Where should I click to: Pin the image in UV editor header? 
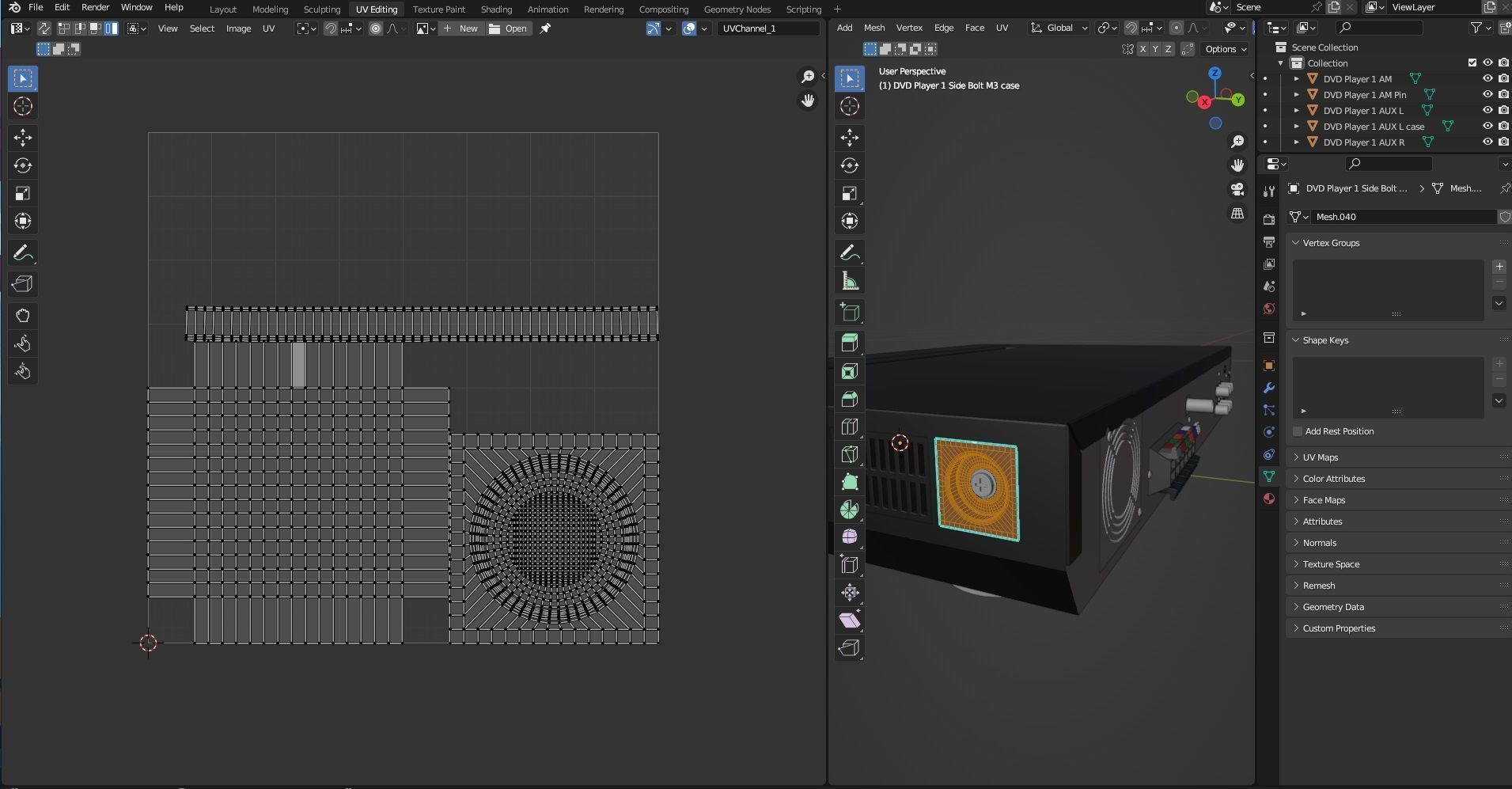(545, 28)
